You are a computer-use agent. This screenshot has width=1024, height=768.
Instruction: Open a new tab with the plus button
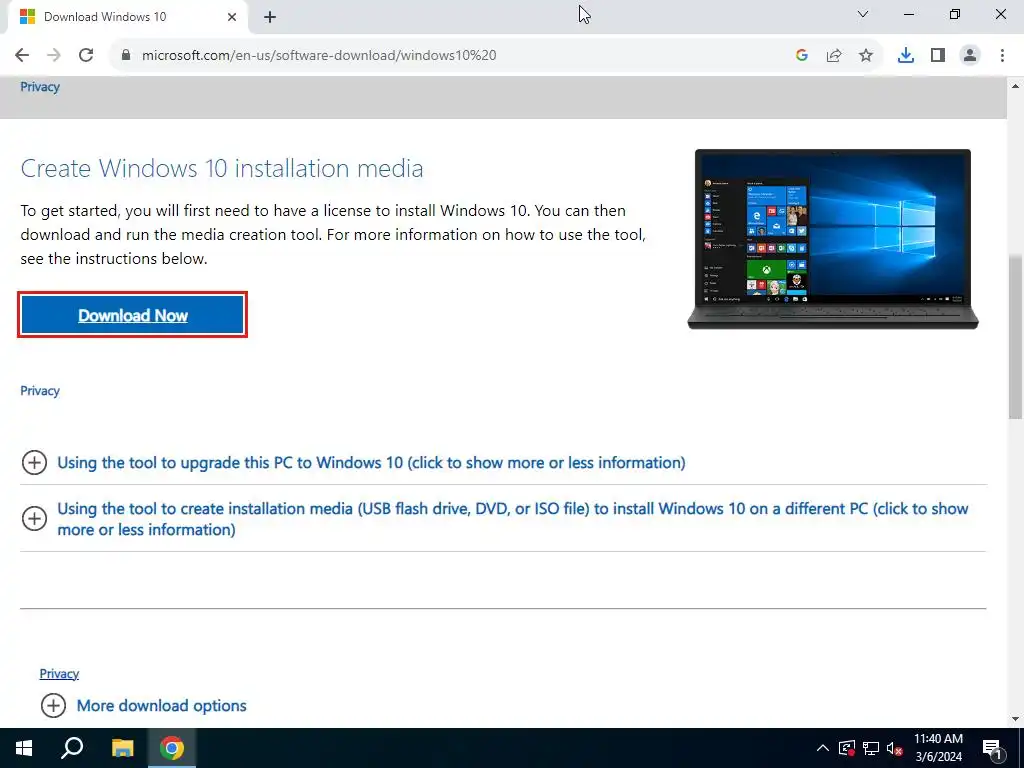tap(270, 17)
